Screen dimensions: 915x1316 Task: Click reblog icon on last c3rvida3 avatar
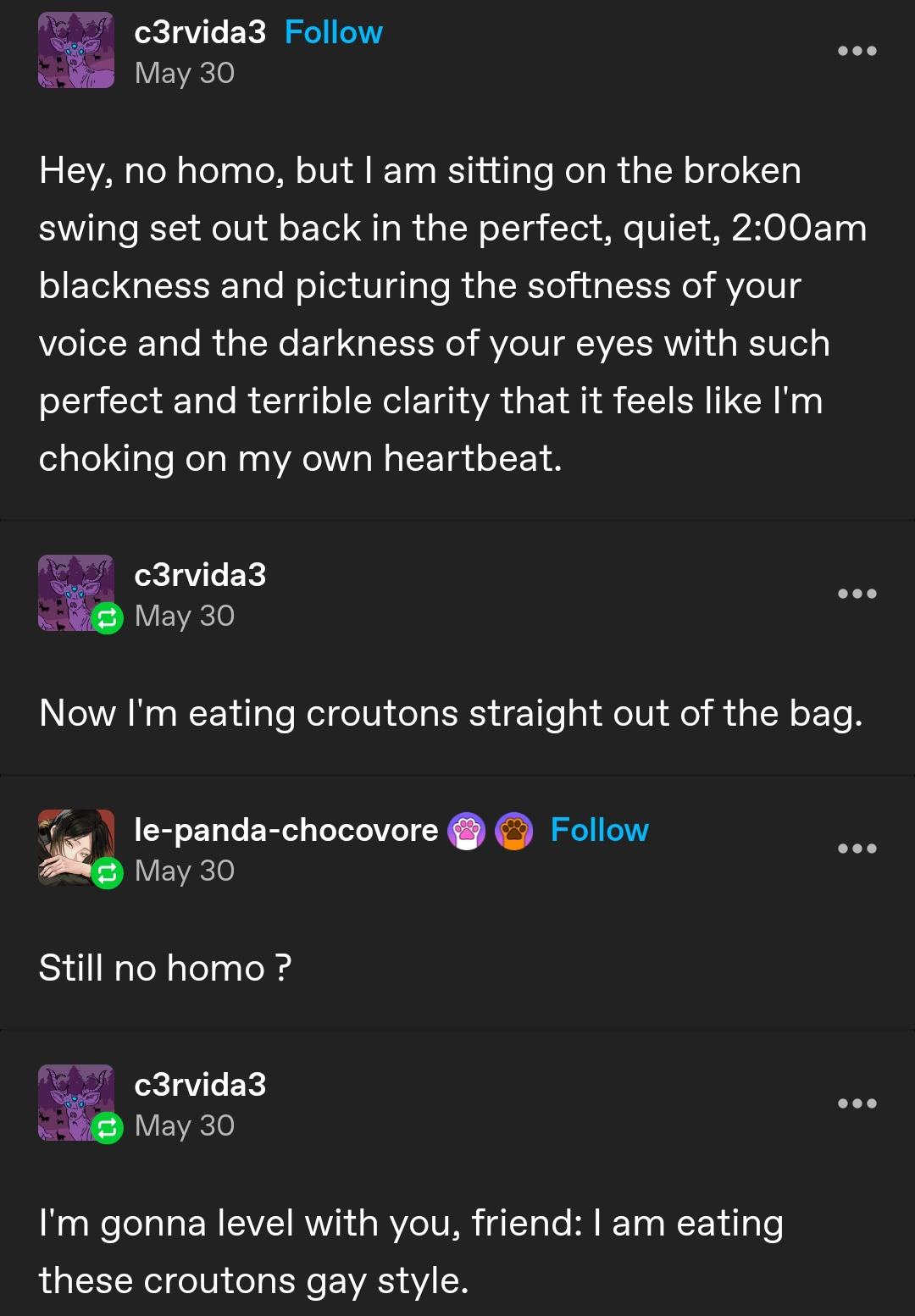tap(107, 1128)
